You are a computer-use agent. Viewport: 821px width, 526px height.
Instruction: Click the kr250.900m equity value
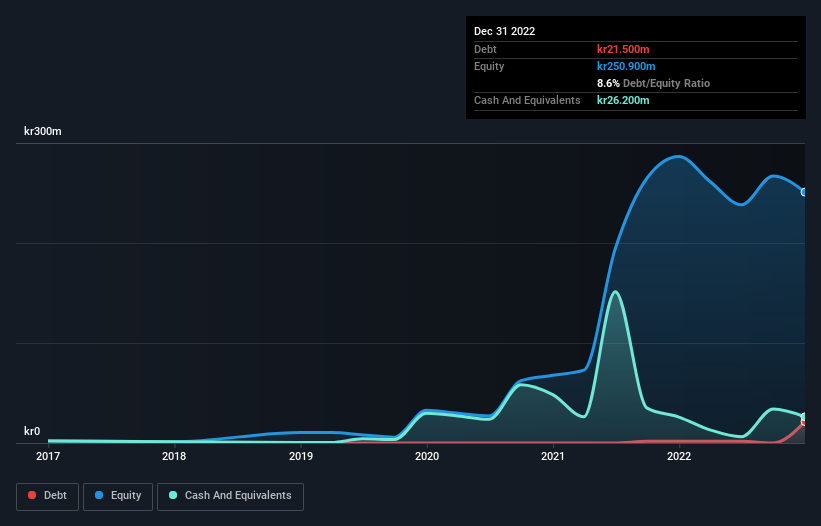626,66
